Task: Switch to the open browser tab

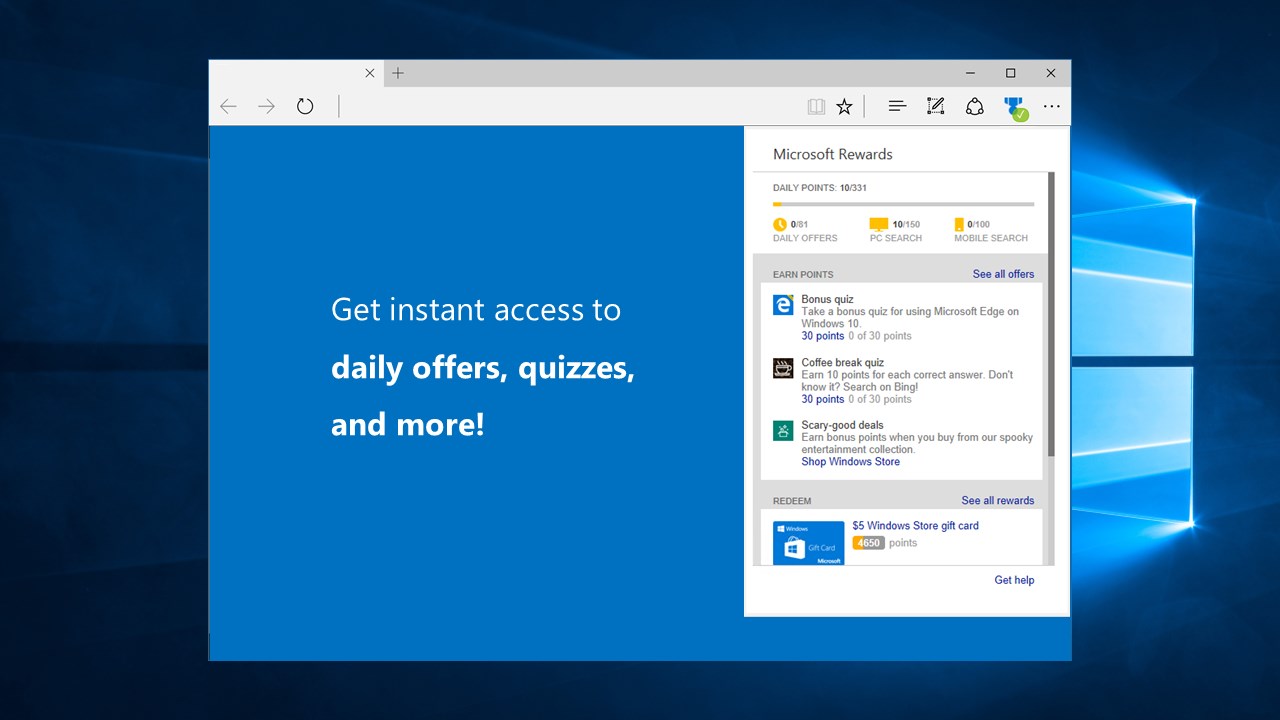Action: click(290, 72)
